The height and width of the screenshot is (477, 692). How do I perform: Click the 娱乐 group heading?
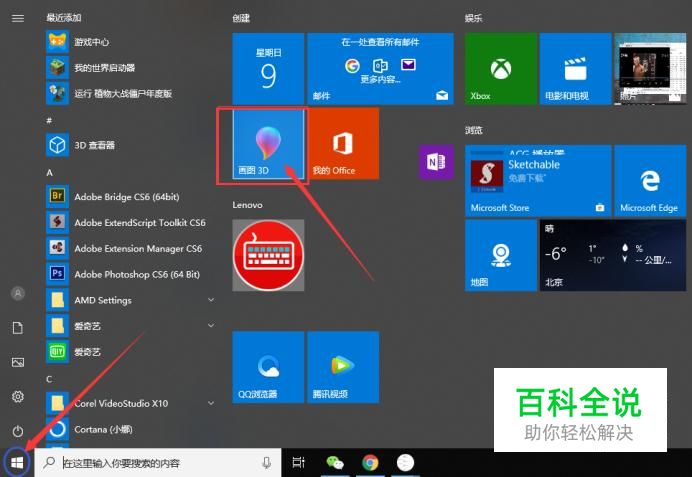coord(474,18)
